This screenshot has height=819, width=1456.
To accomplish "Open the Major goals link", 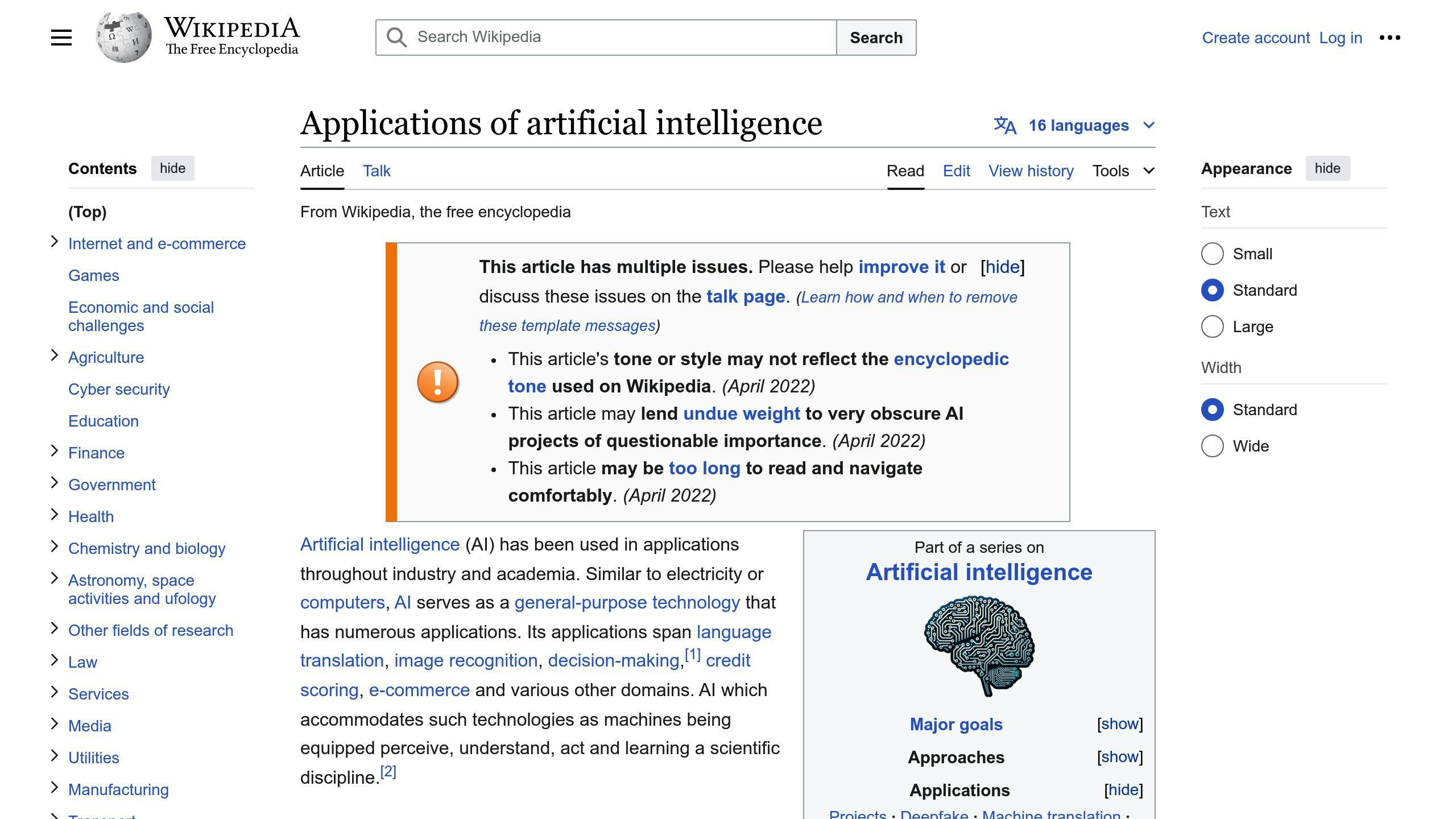I will (x=956, y=724).
